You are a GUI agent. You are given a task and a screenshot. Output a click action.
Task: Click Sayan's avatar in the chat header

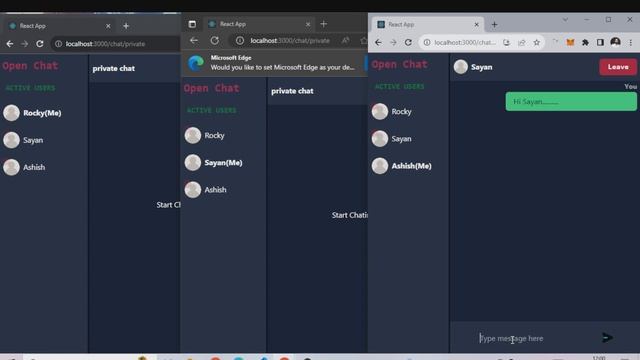click(461, 67)
